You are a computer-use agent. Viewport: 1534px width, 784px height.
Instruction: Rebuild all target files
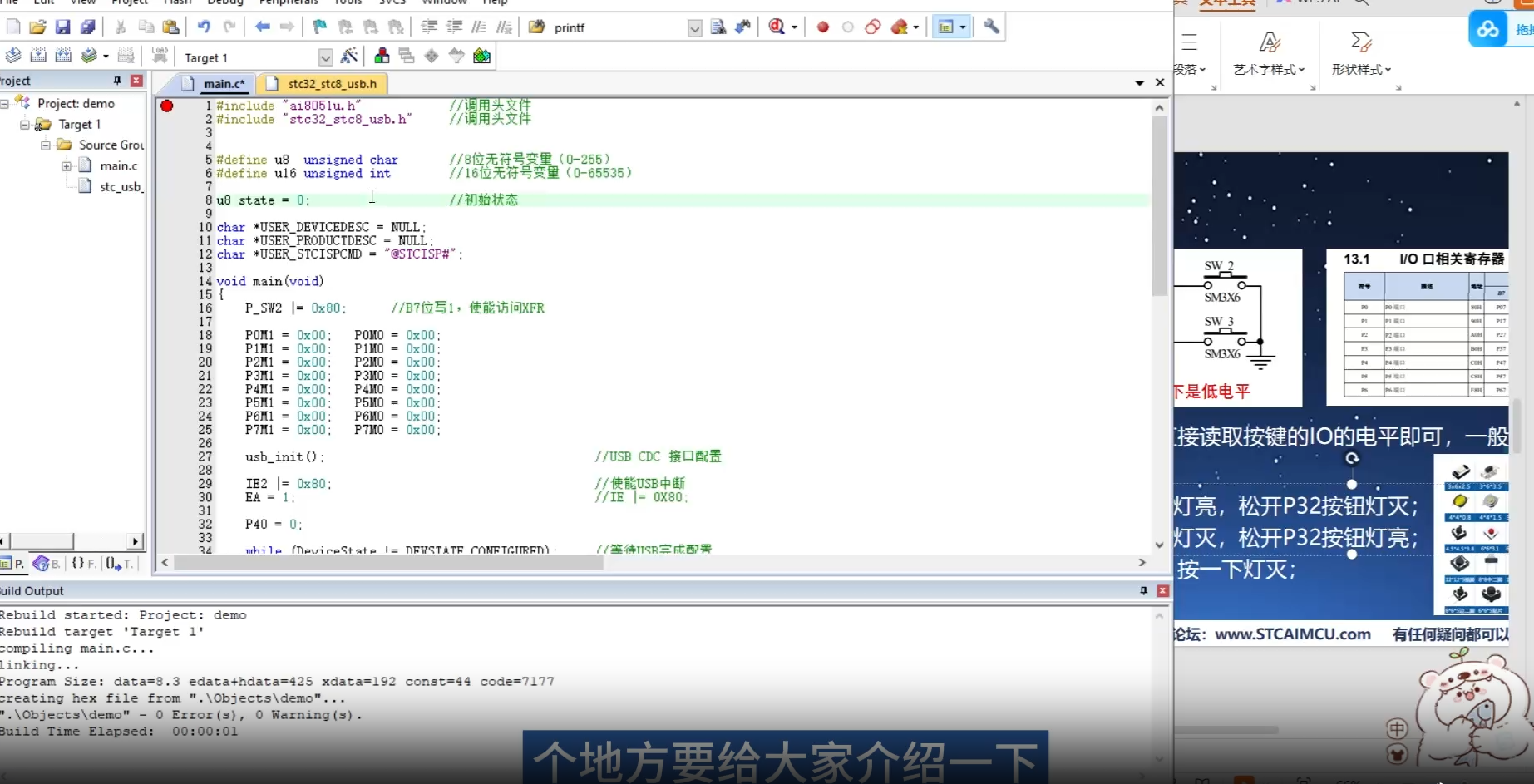coord(63,56)
